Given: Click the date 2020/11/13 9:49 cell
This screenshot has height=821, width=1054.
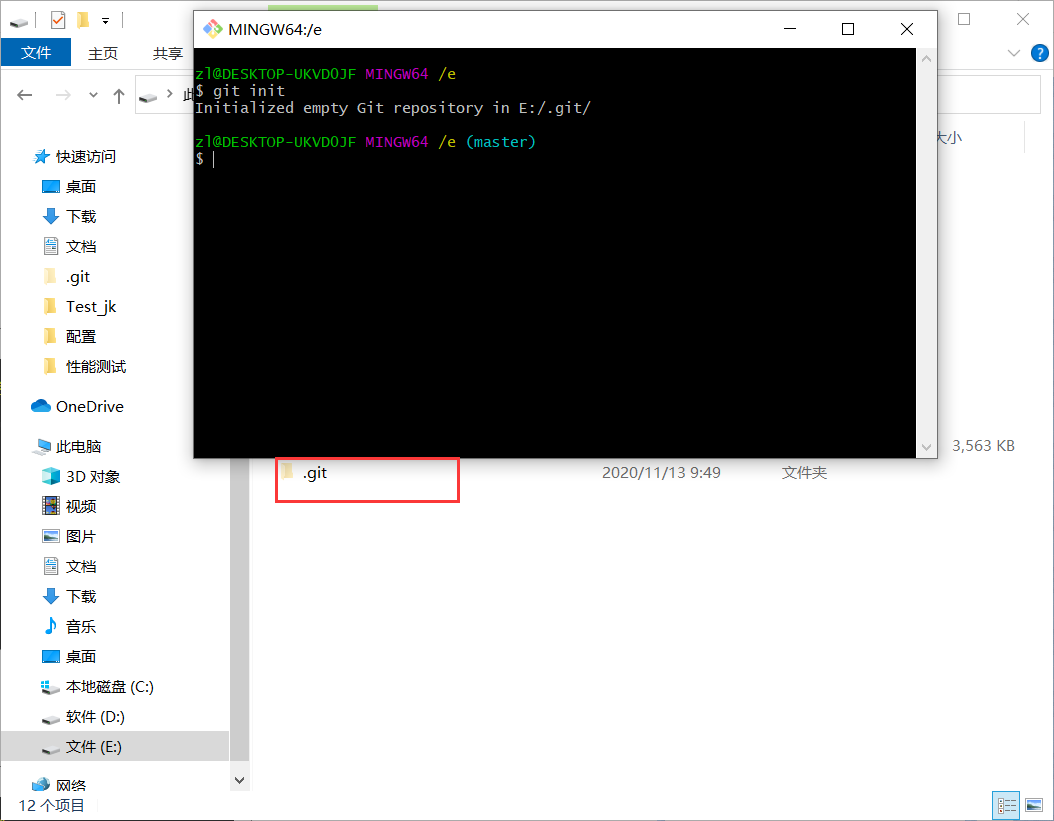Looking at the screenshot, I should [x=661, y=473].
